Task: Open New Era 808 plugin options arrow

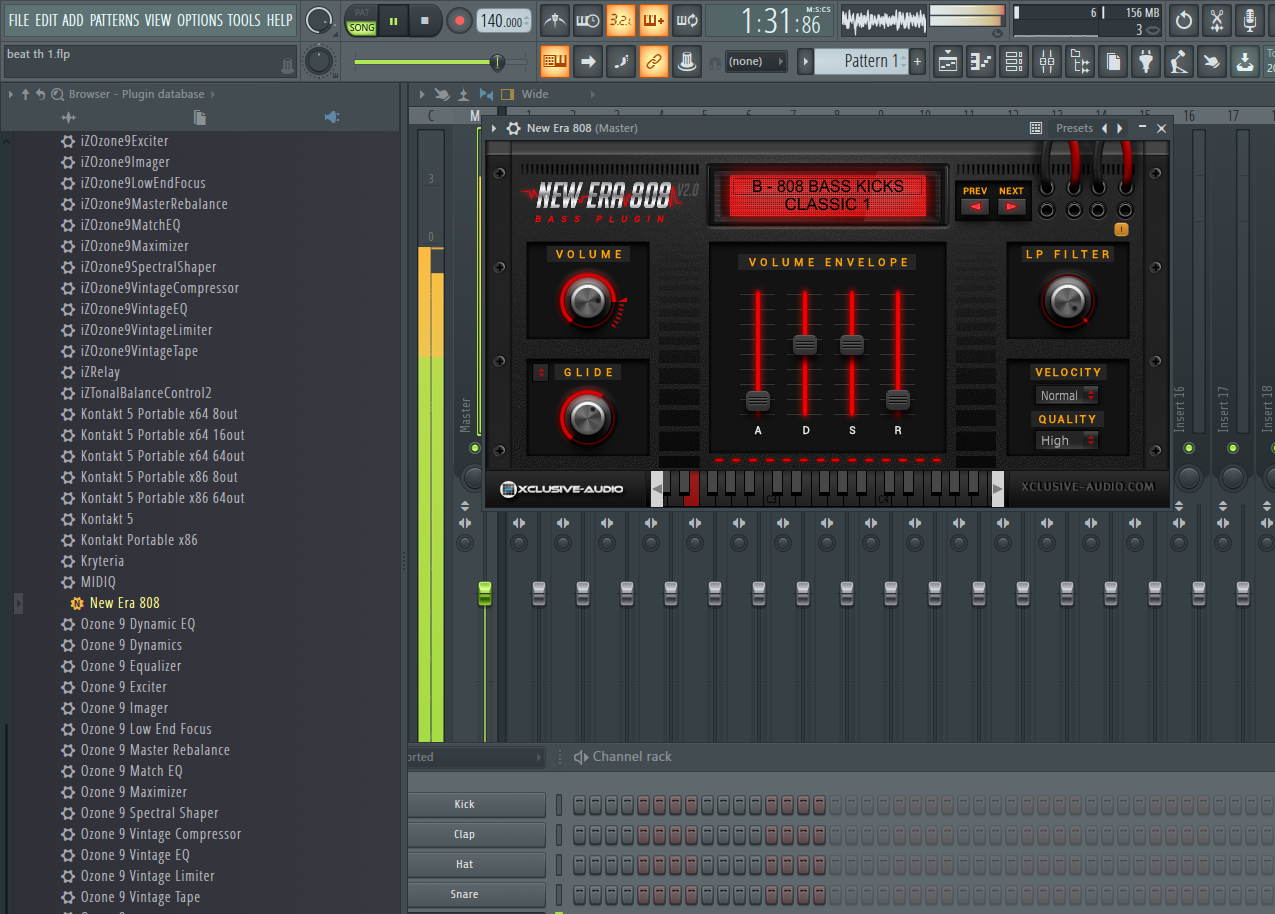Action: point(494,128)
